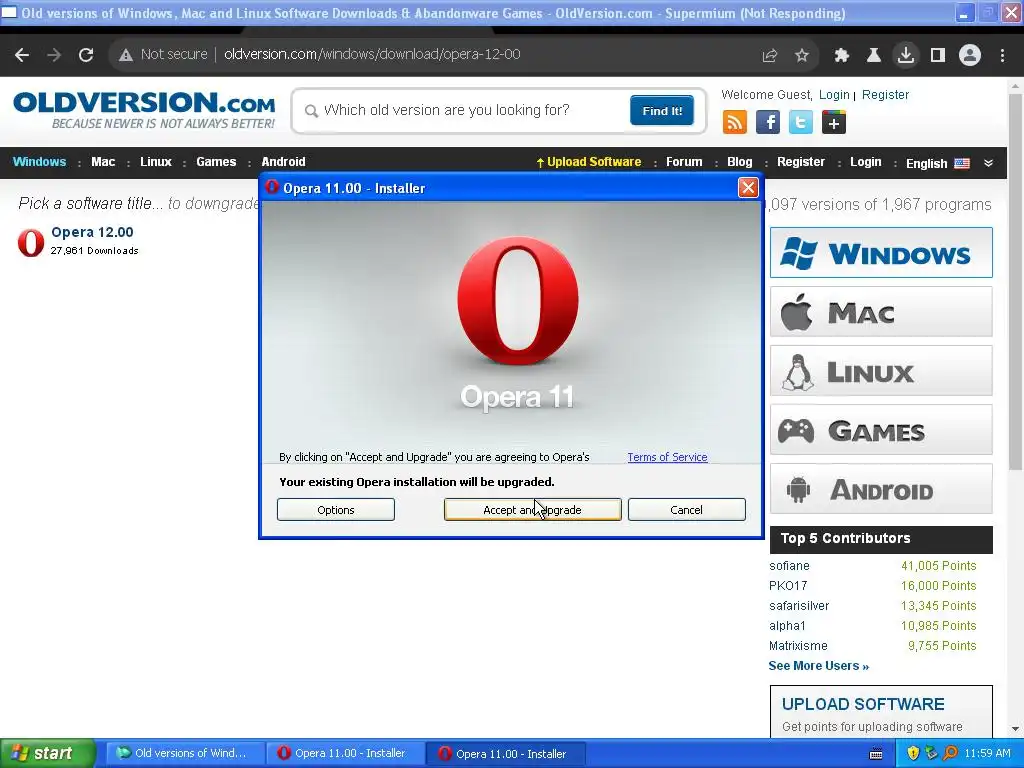
Task: Open the Games nav menu item
Action: (x=216, y=162)
